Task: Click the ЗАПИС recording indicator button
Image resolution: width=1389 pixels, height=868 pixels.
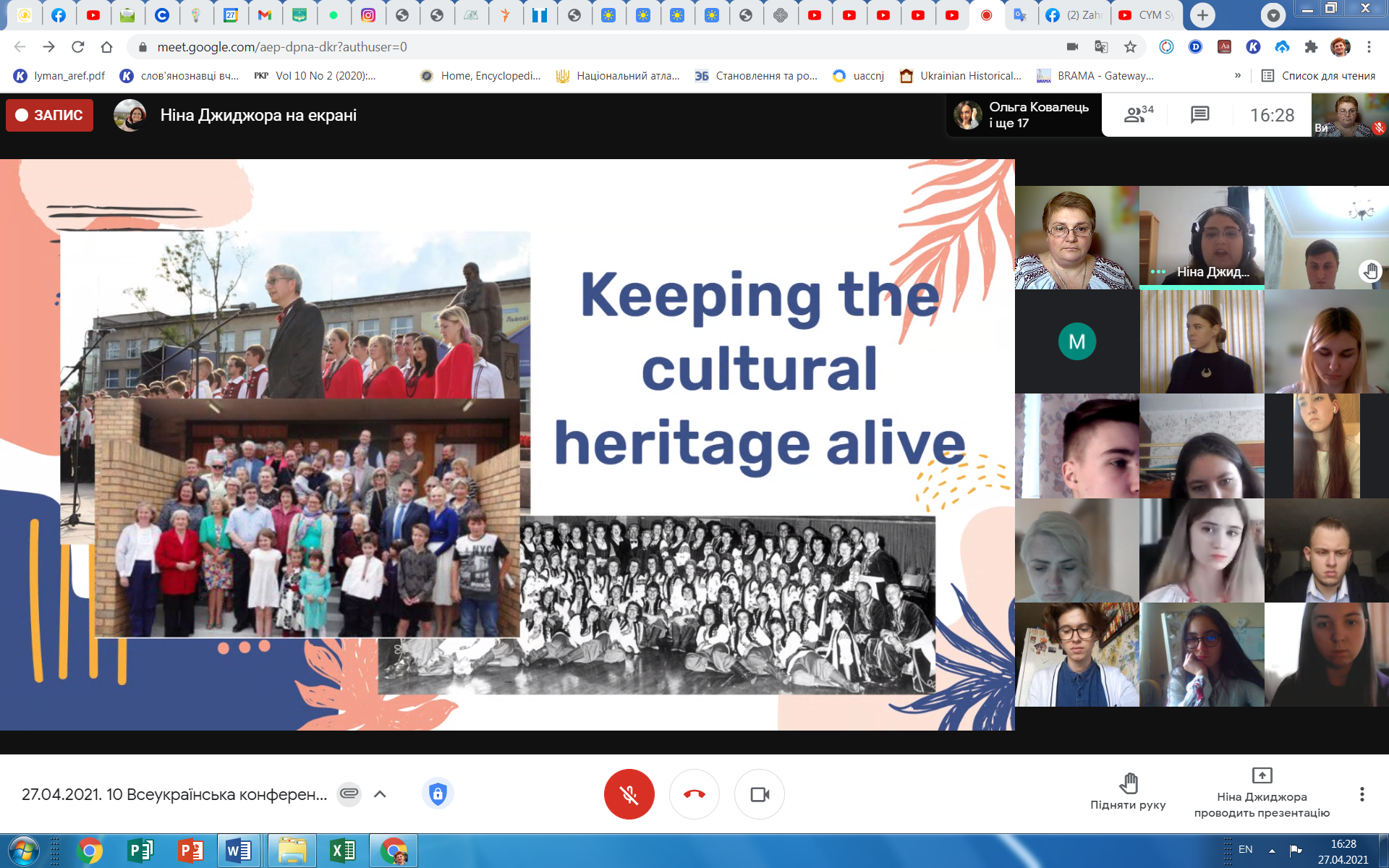Action: tap(49, 115)
